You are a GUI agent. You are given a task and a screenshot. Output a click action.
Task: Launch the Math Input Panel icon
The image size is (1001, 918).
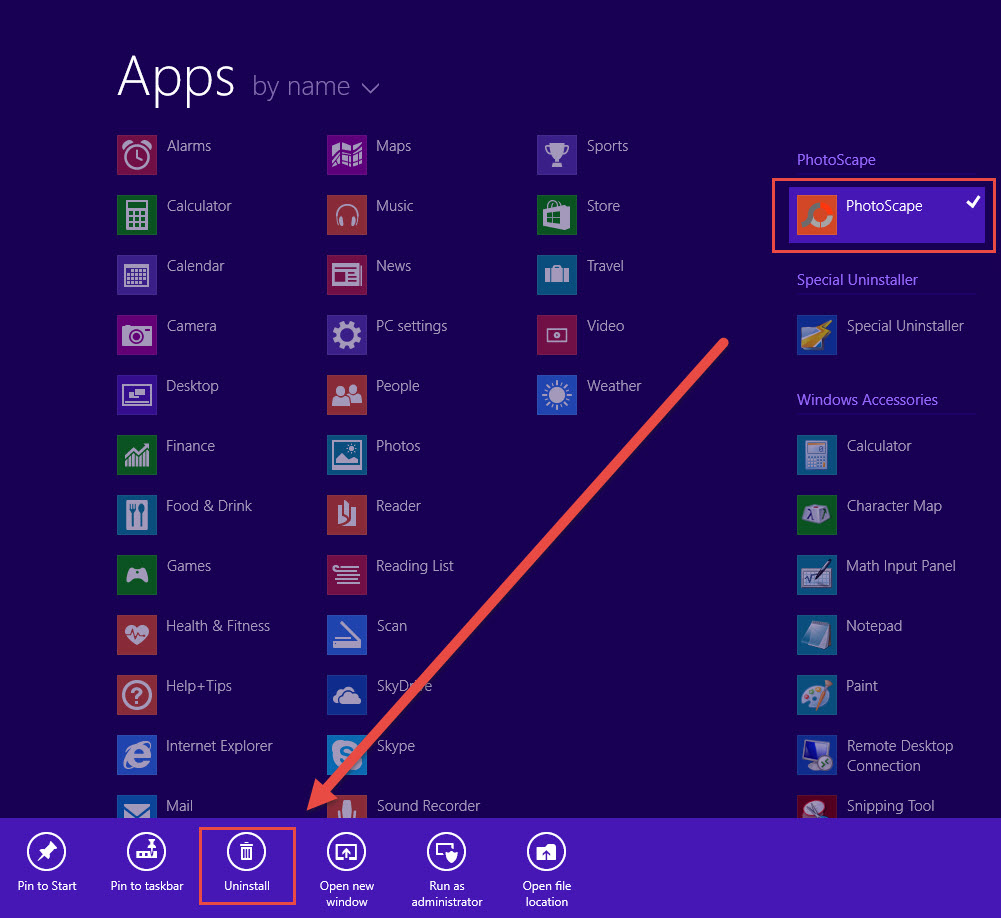tap(817, 575)
